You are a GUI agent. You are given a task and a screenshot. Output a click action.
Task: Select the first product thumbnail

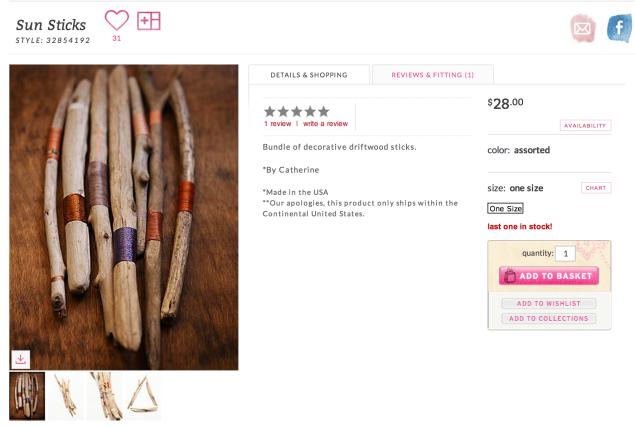point(27,396)
